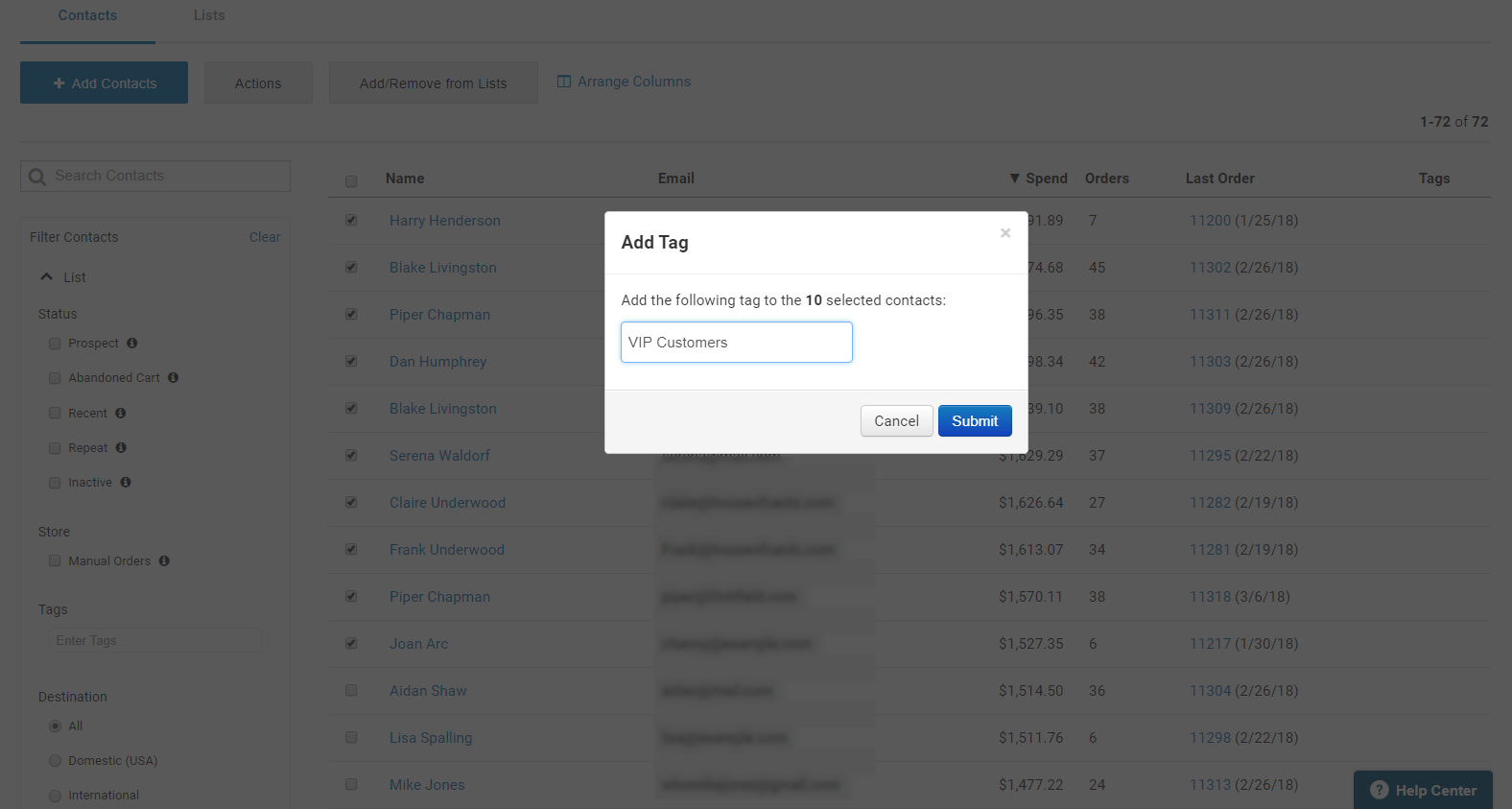Viewport: 1512px width, 809px height.
Task: Open order 11200 link
Action: 1210,221
